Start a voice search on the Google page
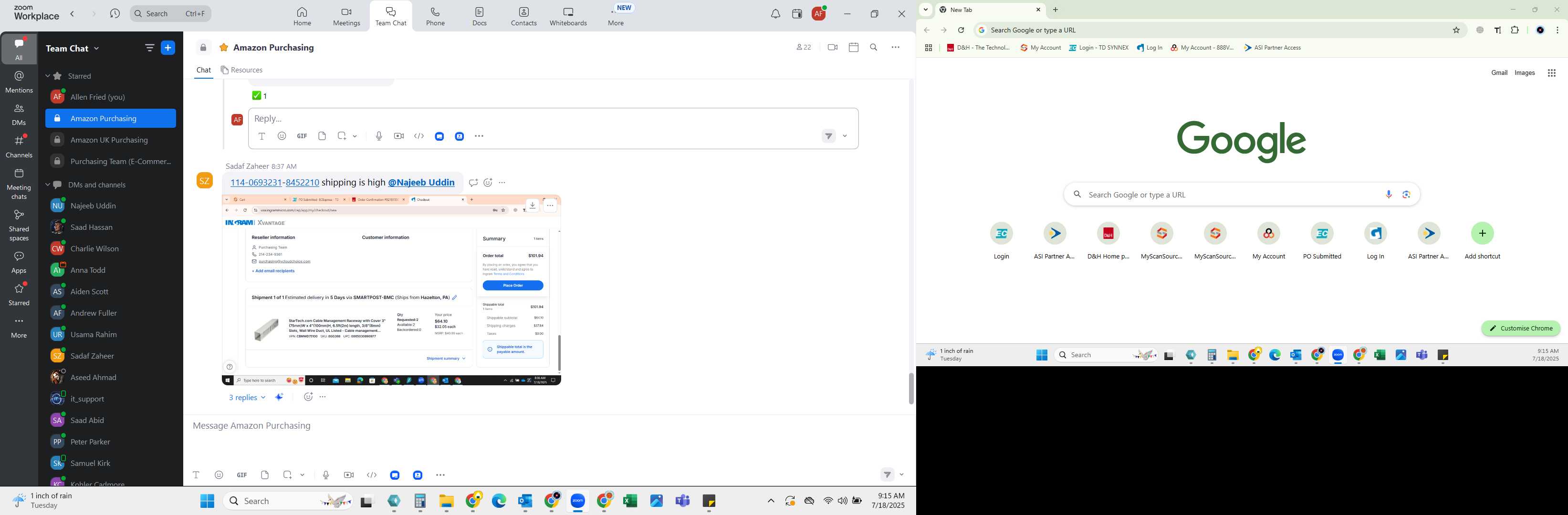This screenshot has width=1568, height=515. point(1389,195)
